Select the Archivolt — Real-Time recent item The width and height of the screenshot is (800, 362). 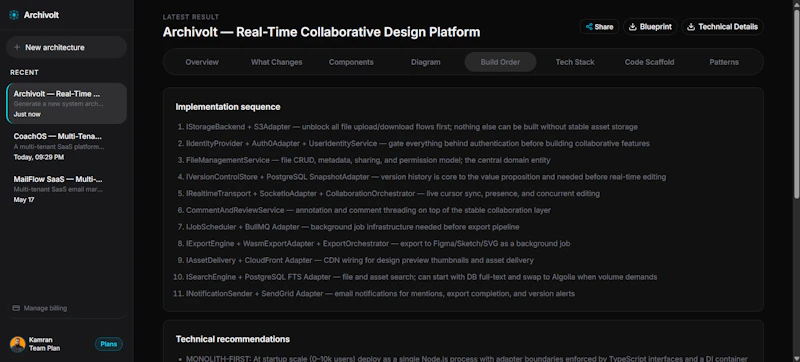[x=66, y=104]
